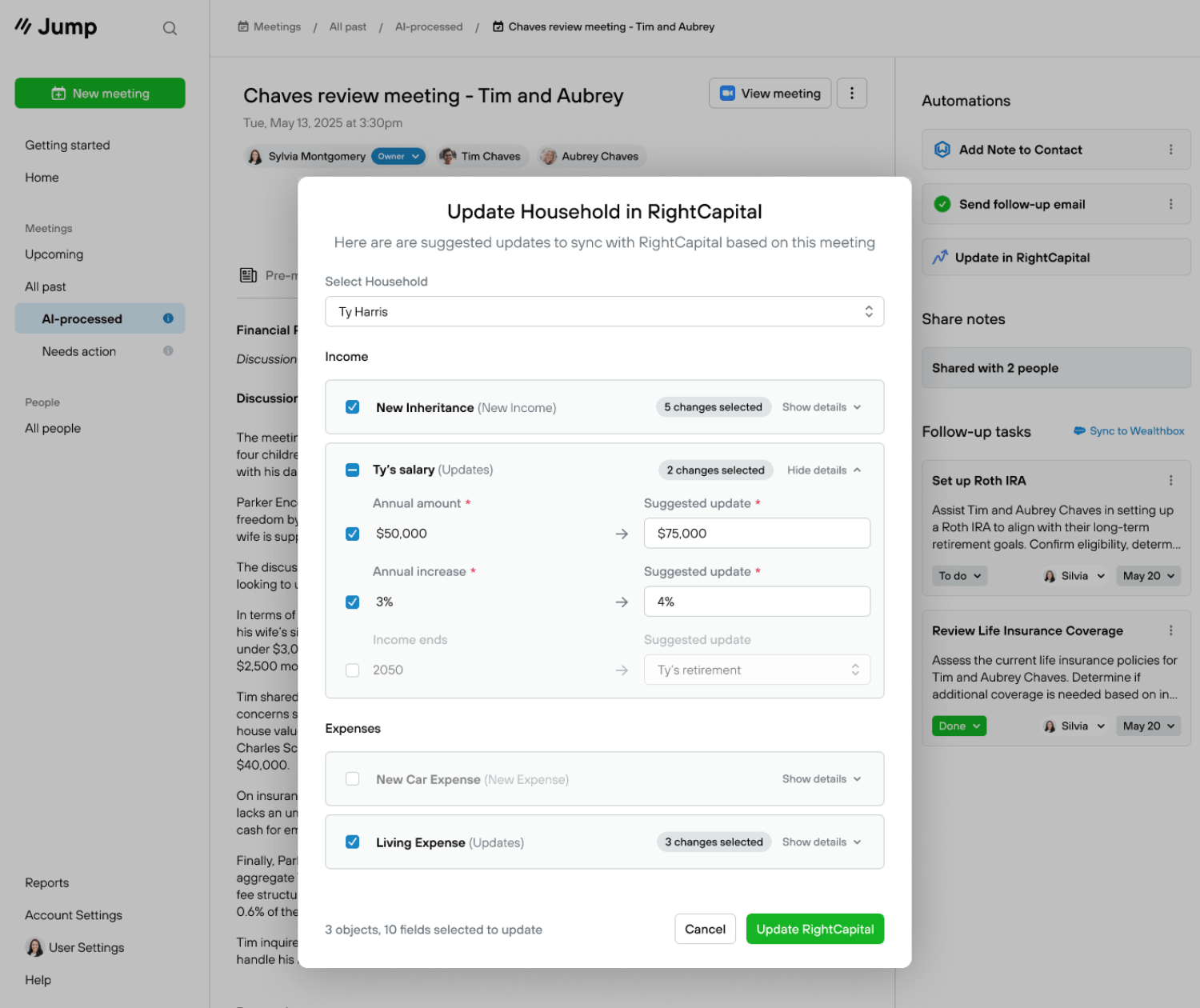
Task: Open All past meetings in sidebar
Action: (46, 286)
